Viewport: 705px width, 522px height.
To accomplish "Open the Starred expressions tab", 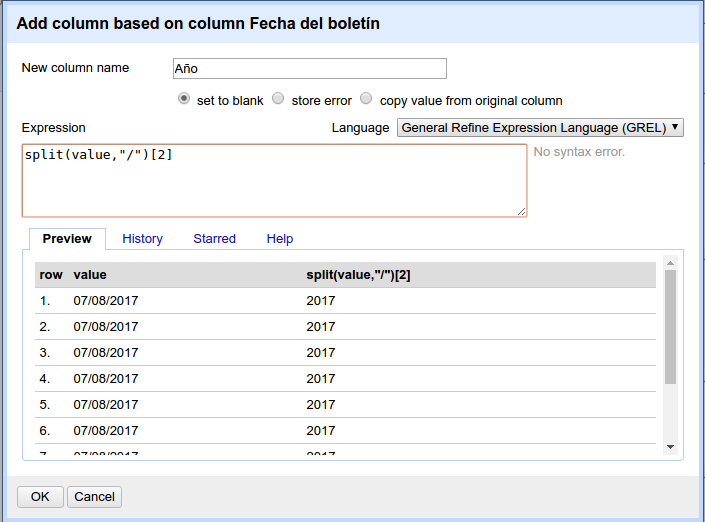I will pos(214,239).
